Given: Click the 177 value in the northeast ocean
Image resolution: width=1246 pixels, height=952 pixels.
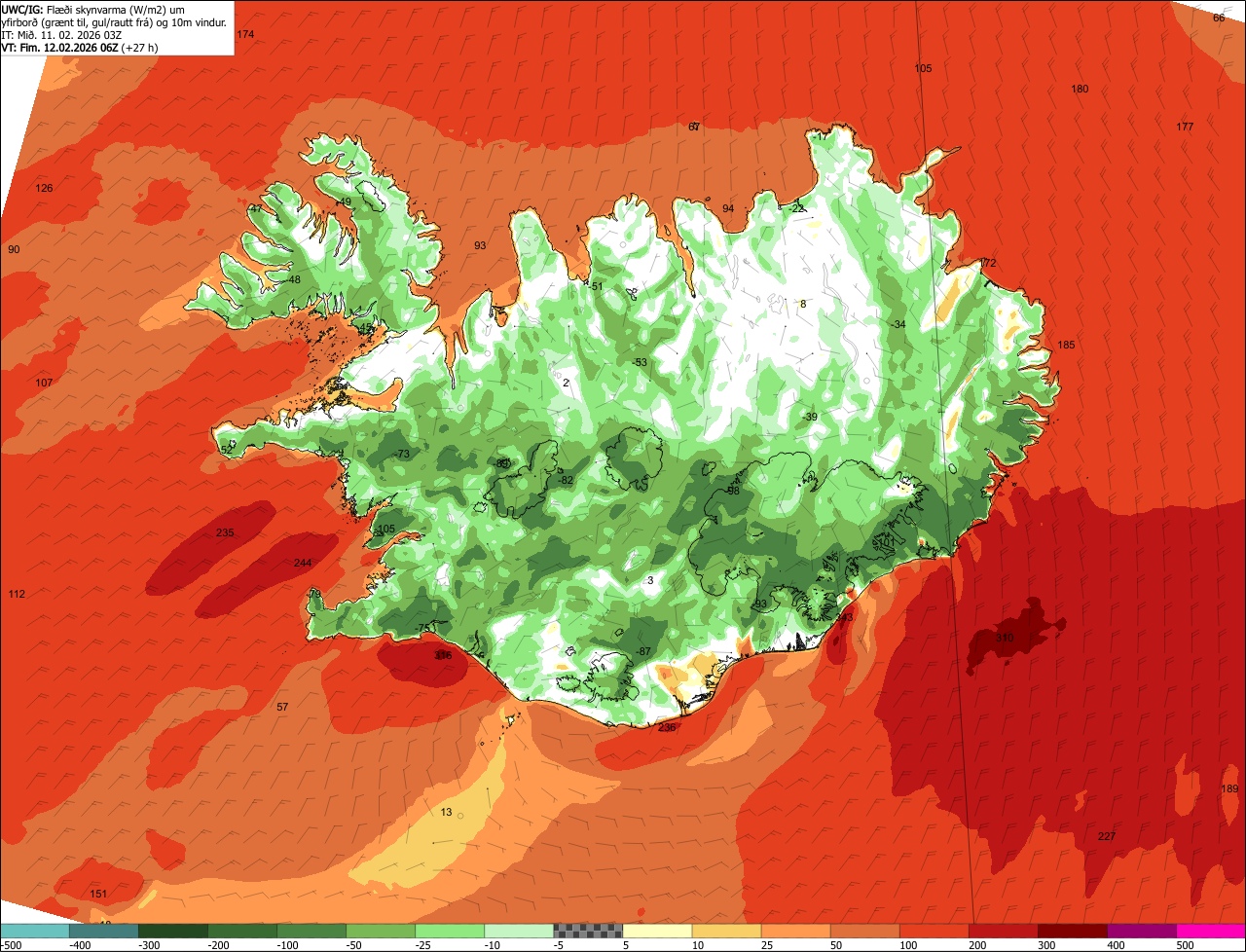Looking at the screenshot, I should click(x=1185, y=127).
